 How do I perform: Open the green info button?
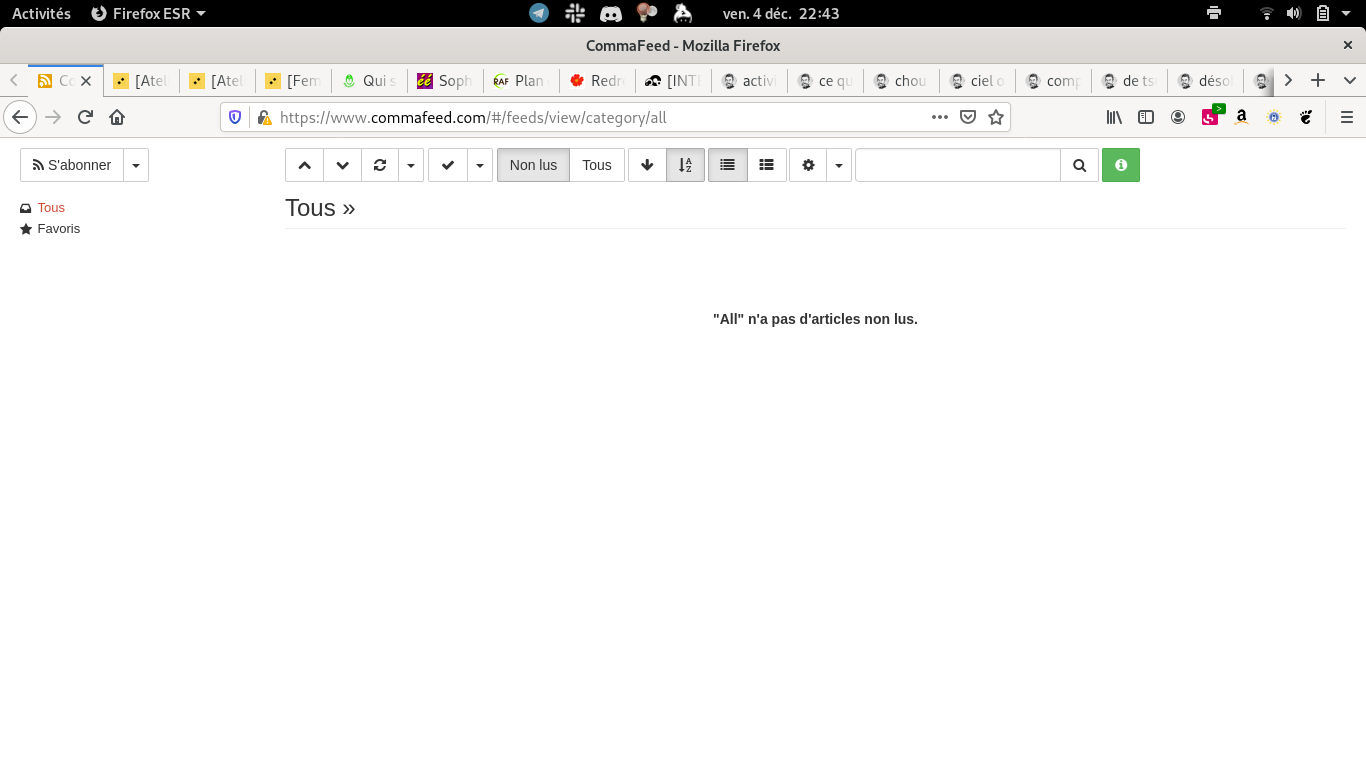click(1121, 165)
